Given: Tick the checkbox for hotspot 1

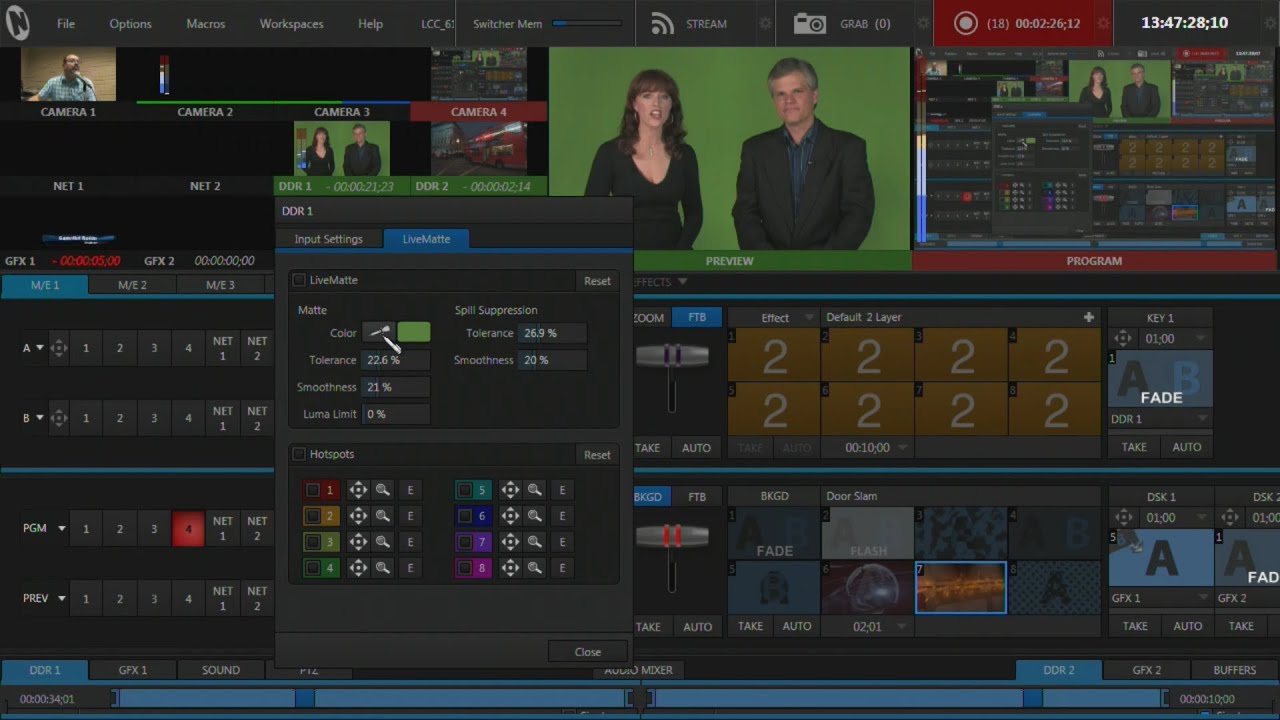Looking at the screenshot, I should [313, 490].
